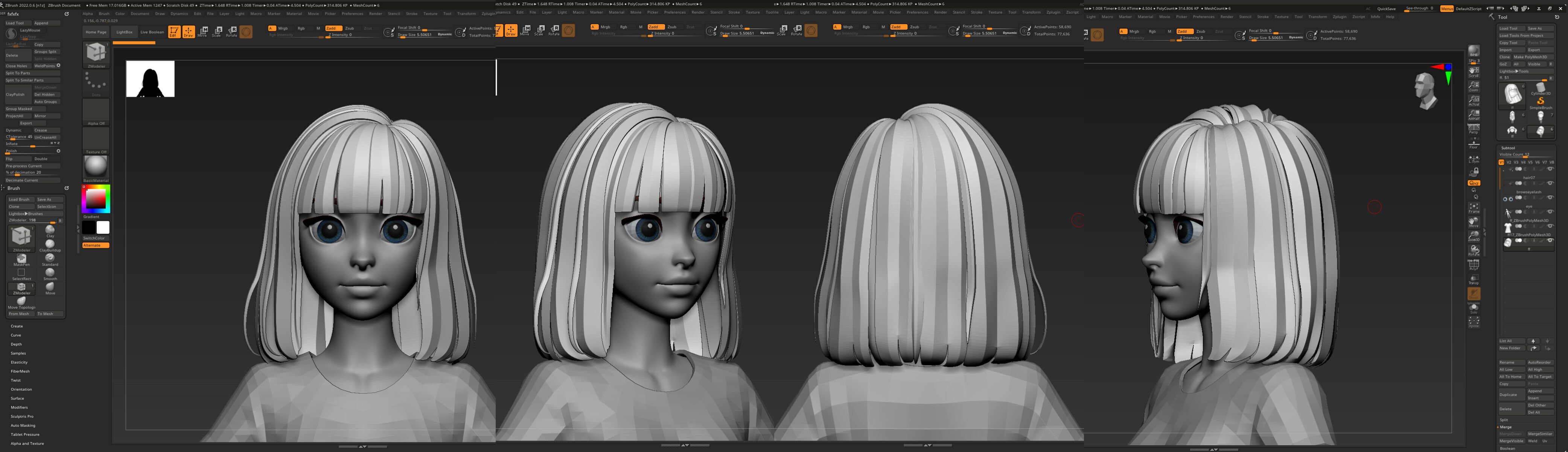Screen dimensions: 1568x452
Task: Expand the Create brush section
Action: point(17,326)
